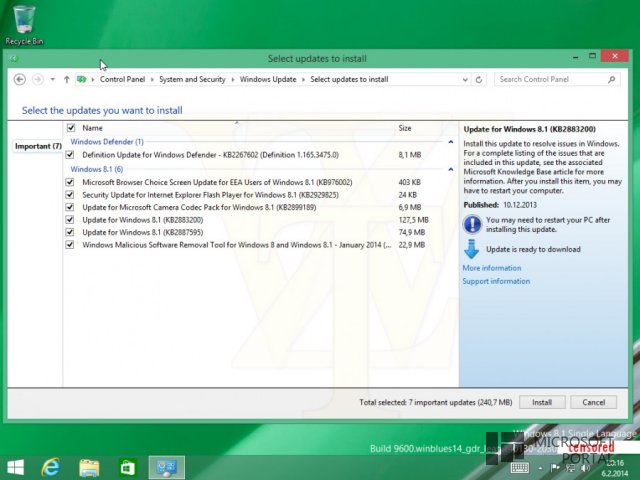Show hidden tray icons arrow
640x480 pixels.
pyautogui.click(x=540, y=469)
